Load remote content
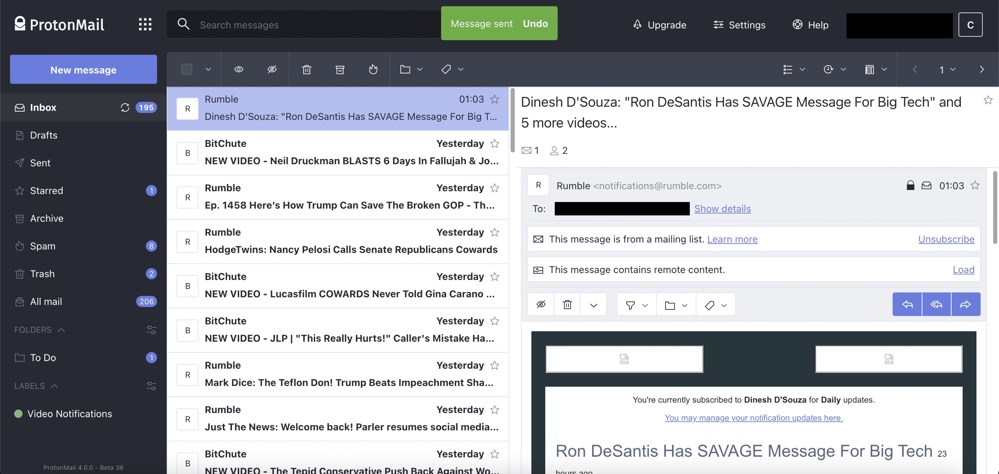Image resolution: width=999 pixels, height=474 pixels. tap(963, 269)
